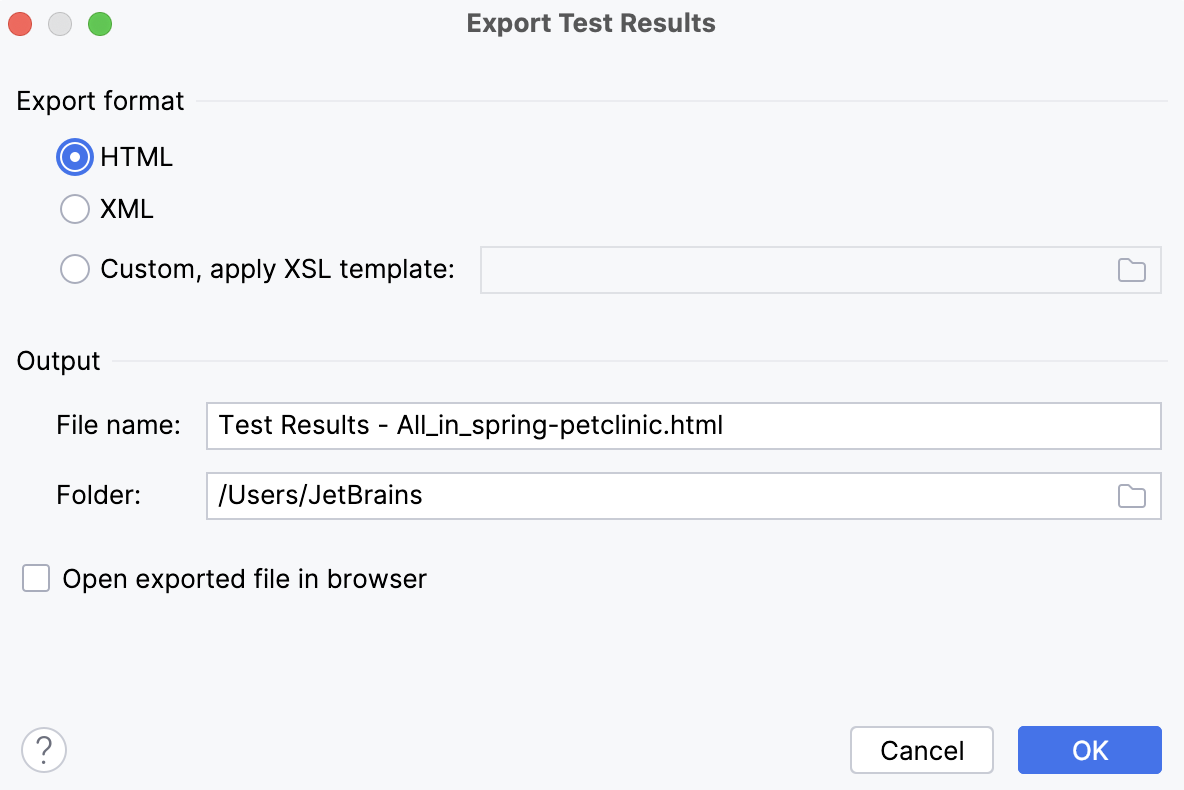Minimize the dialog with the yellow button

[x=59, y=23]
